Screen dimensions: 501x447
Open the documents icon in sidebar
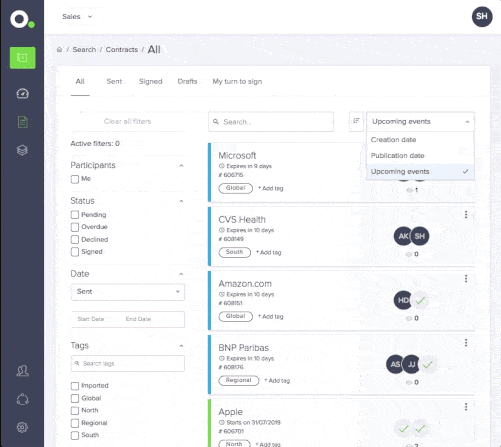click(x=22, y=122)
